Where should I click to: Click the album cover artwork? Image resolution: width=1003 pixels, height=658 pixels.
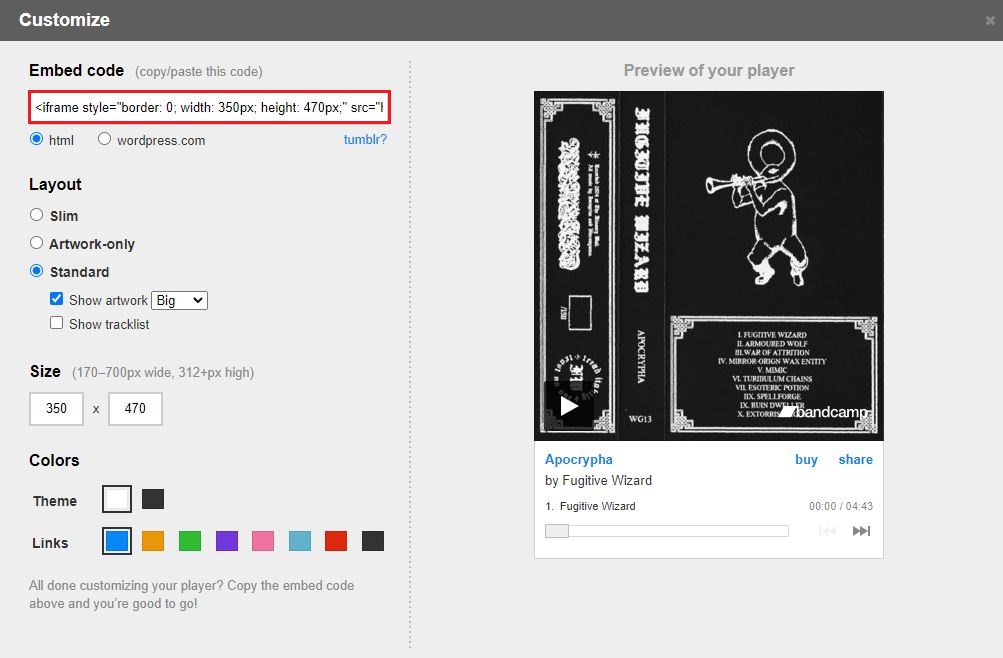(x=709, y=265)
